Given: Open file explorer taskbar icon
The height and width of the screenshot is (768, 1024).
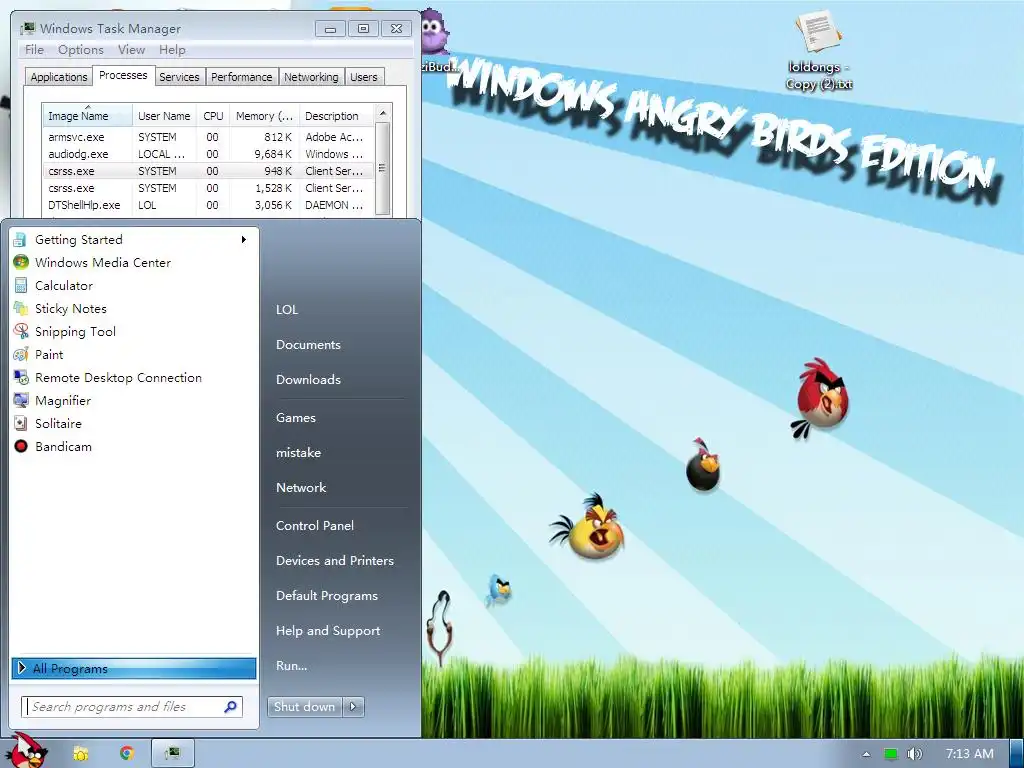Looking at the screenshot, I should click(x=81, y=754).
